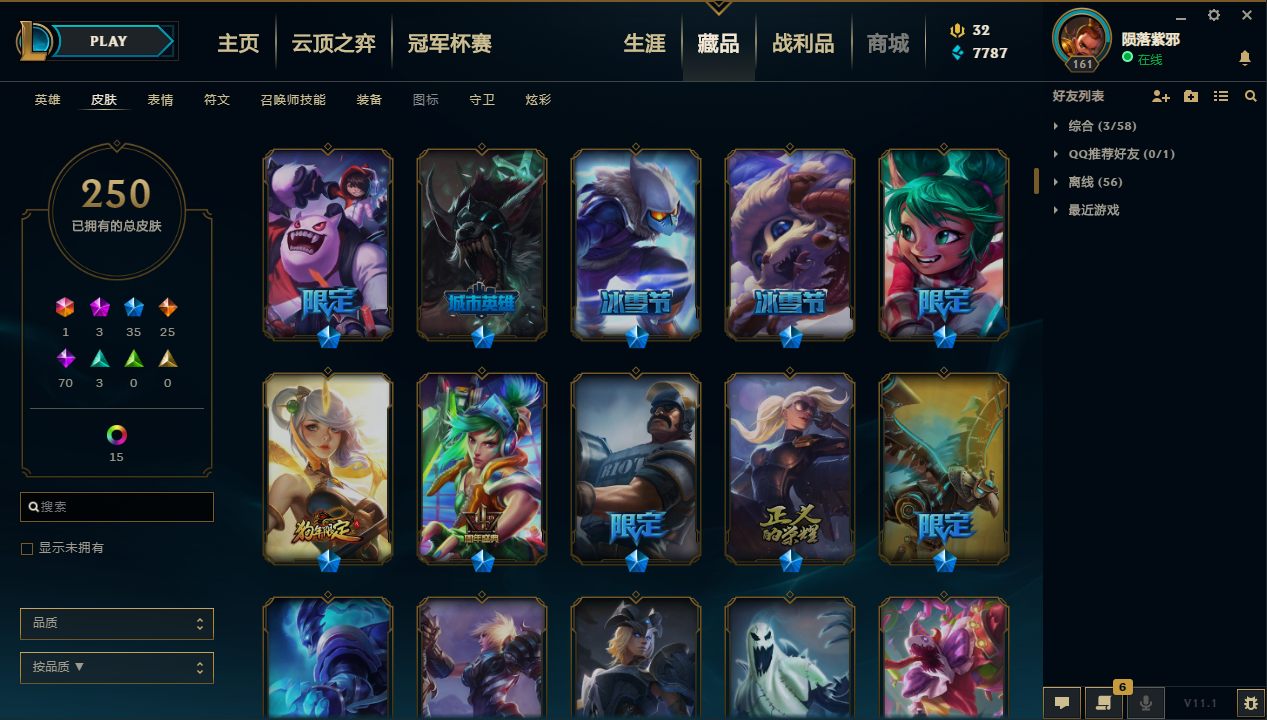The image size is (1267, 720).
Task: Open missions icon with badge 6
Action: coord(1104,703)
